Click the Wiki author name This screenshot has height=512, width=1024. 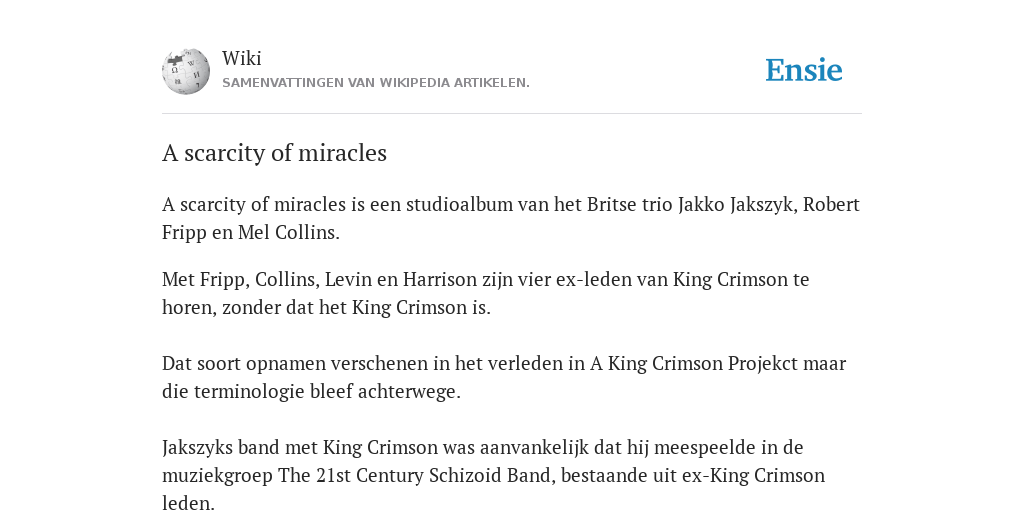pyautogui.click(x=242, y=58)
